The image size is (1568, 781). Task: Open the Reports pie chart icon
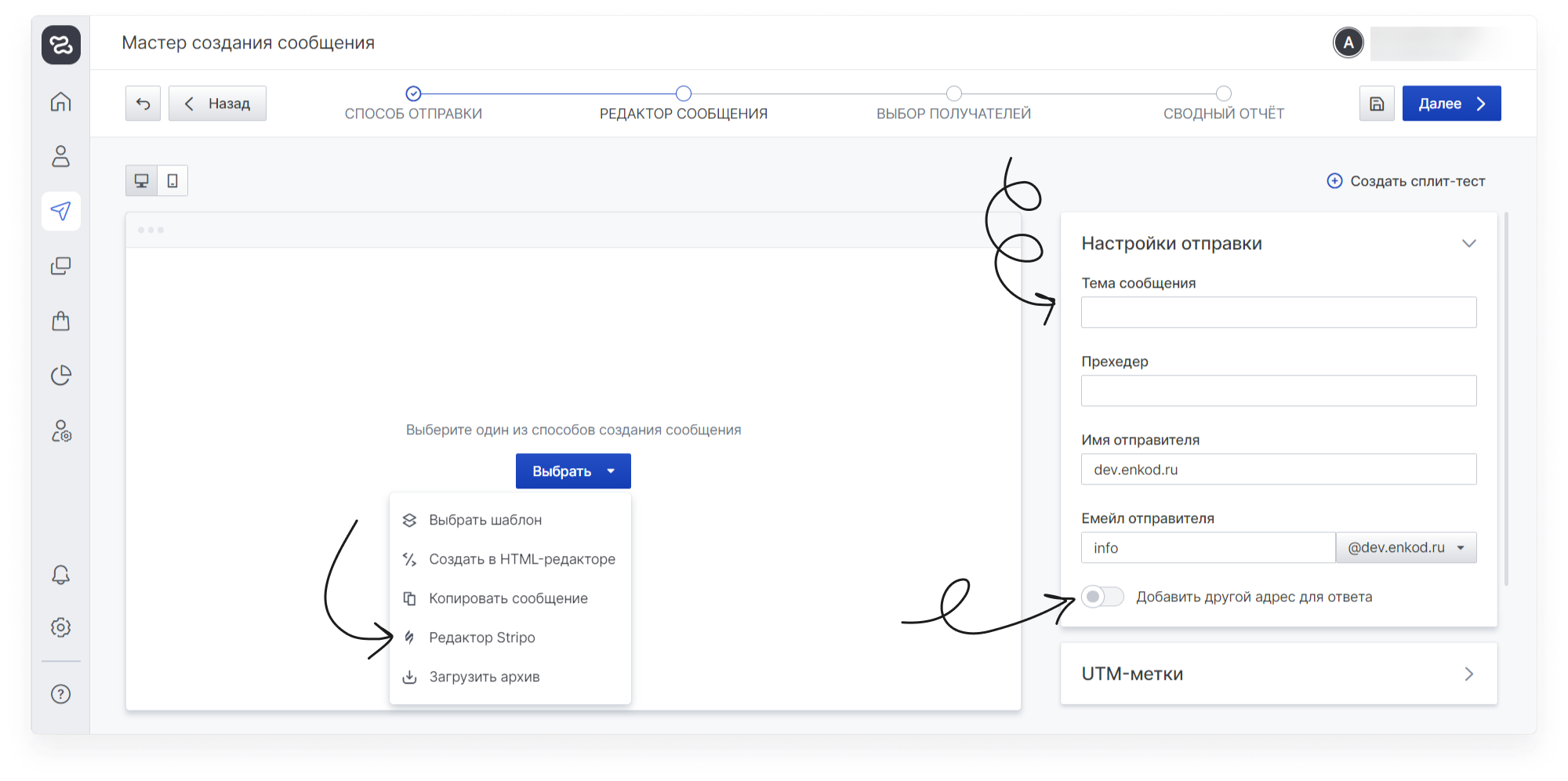point(61,376)
